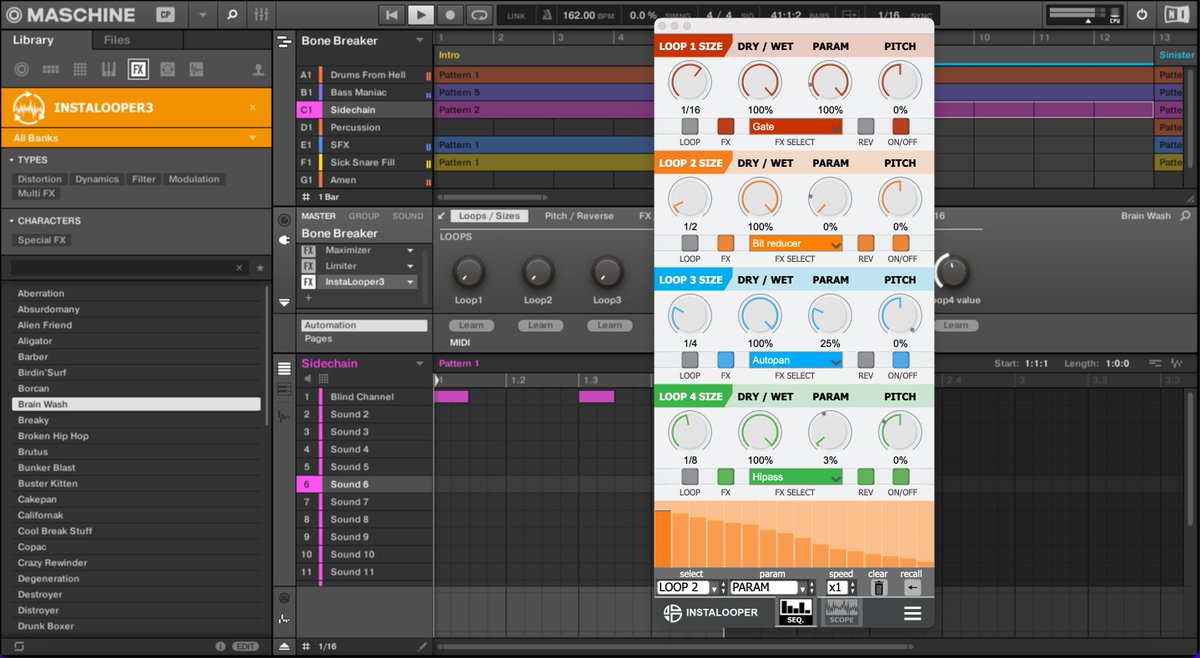Image resolution: width=1200 pixels, height=658 pixels.
Task: Open Loop 3 Autopan FX dropdown
Action: pos(796,360)
